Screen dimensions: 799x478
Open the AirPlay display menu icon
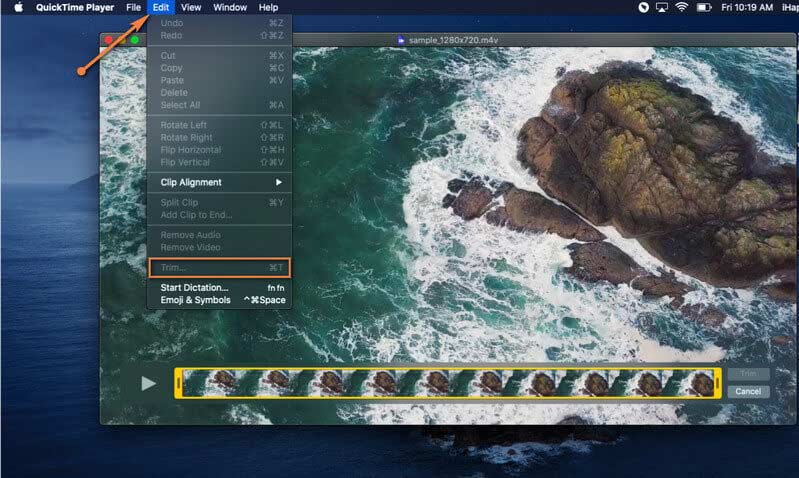661,7
